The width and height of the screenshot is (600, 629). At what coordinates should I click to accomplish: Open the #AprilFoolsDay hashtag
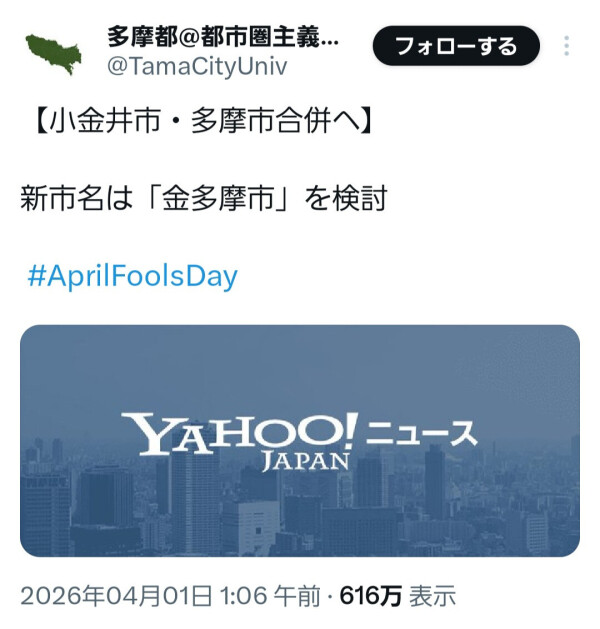click(x=133, y=276)
